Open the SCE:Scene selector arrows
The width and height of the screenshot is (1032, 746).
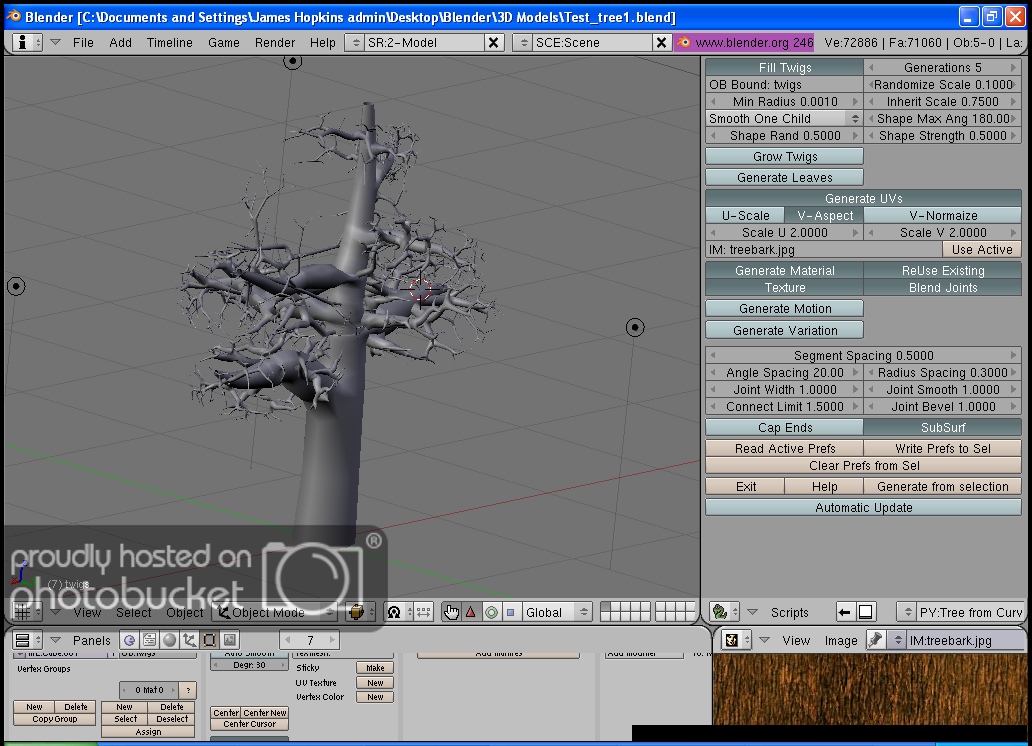[x=524, y=43]
